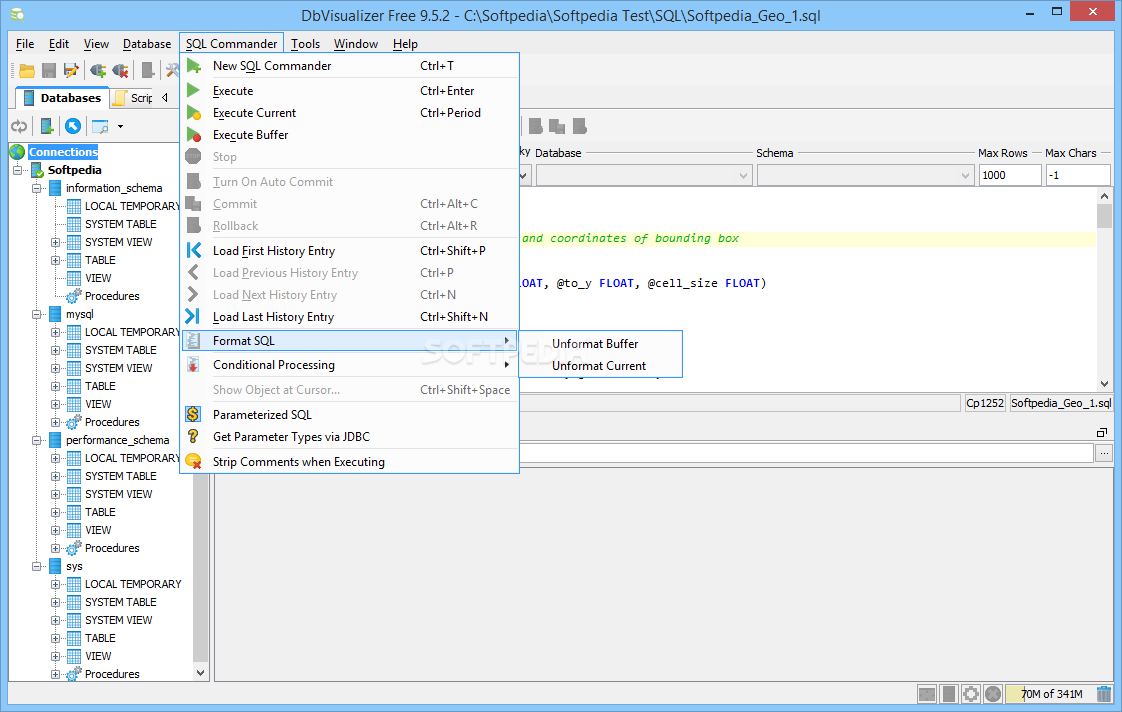Click the gear icon in status bar
The height and width of the screenshot is (712, 1122).
point(971,693)
